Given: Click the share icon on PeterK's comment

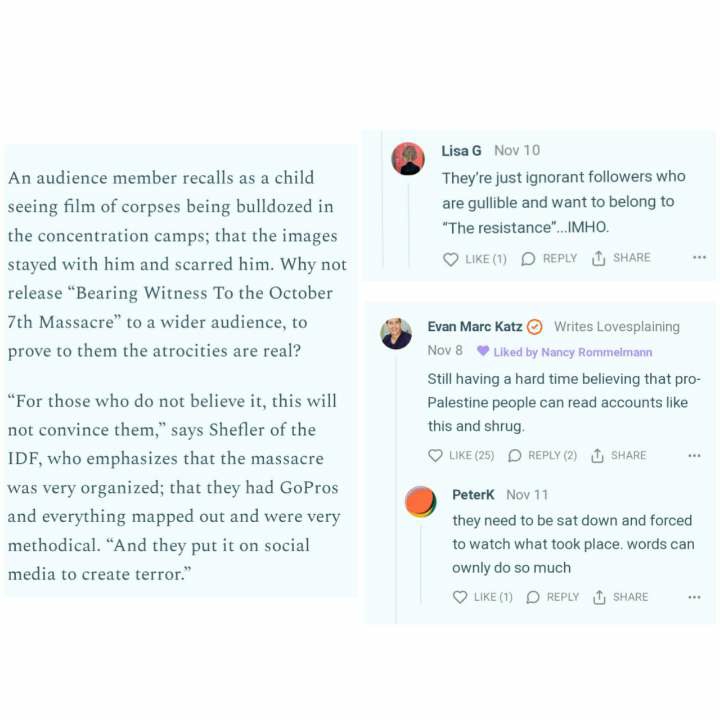Looking at the screenshot, I should point(599,597).
